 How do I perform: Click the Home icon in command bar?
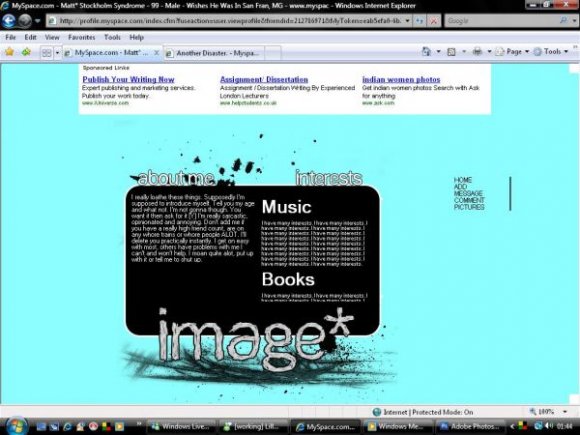426,52
